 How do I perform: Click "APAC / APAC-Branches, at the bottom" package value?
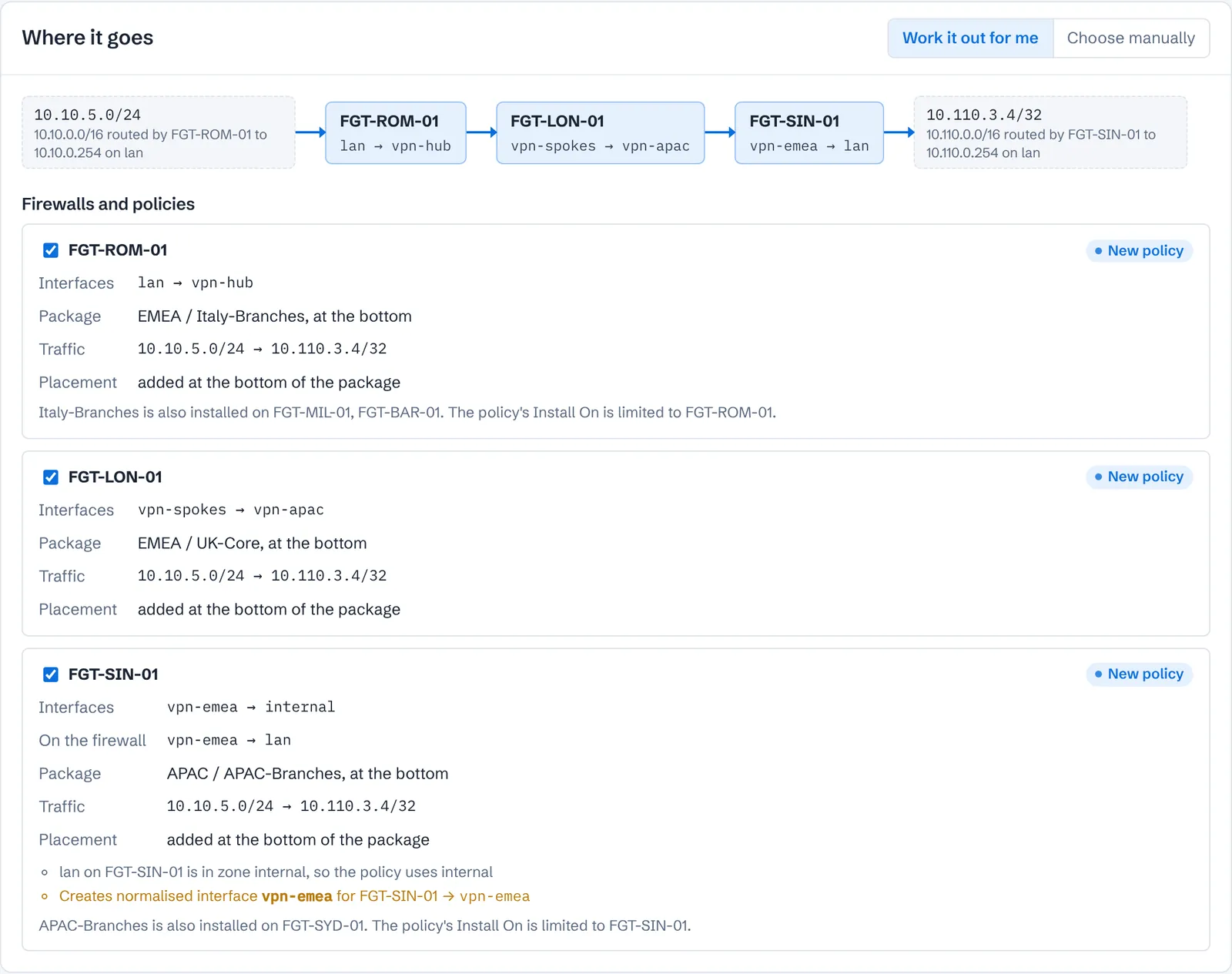click(x=308, y=774)
